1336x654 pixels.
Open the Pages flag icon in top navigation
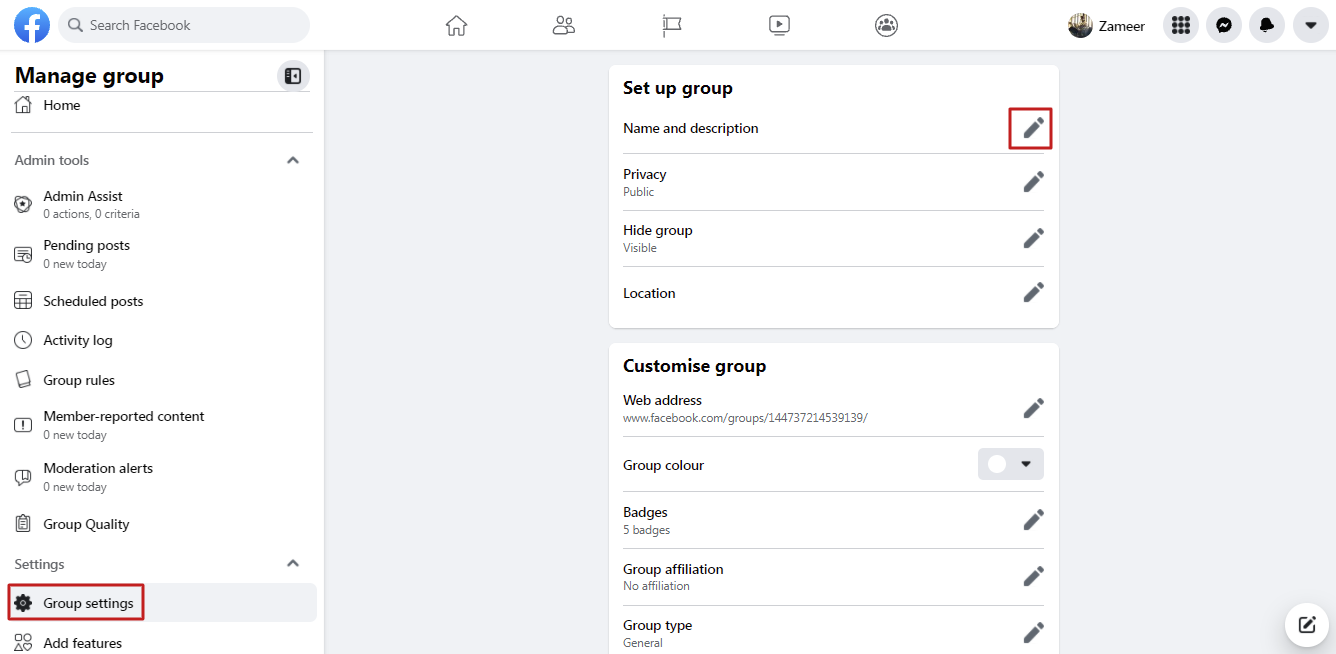672,26
